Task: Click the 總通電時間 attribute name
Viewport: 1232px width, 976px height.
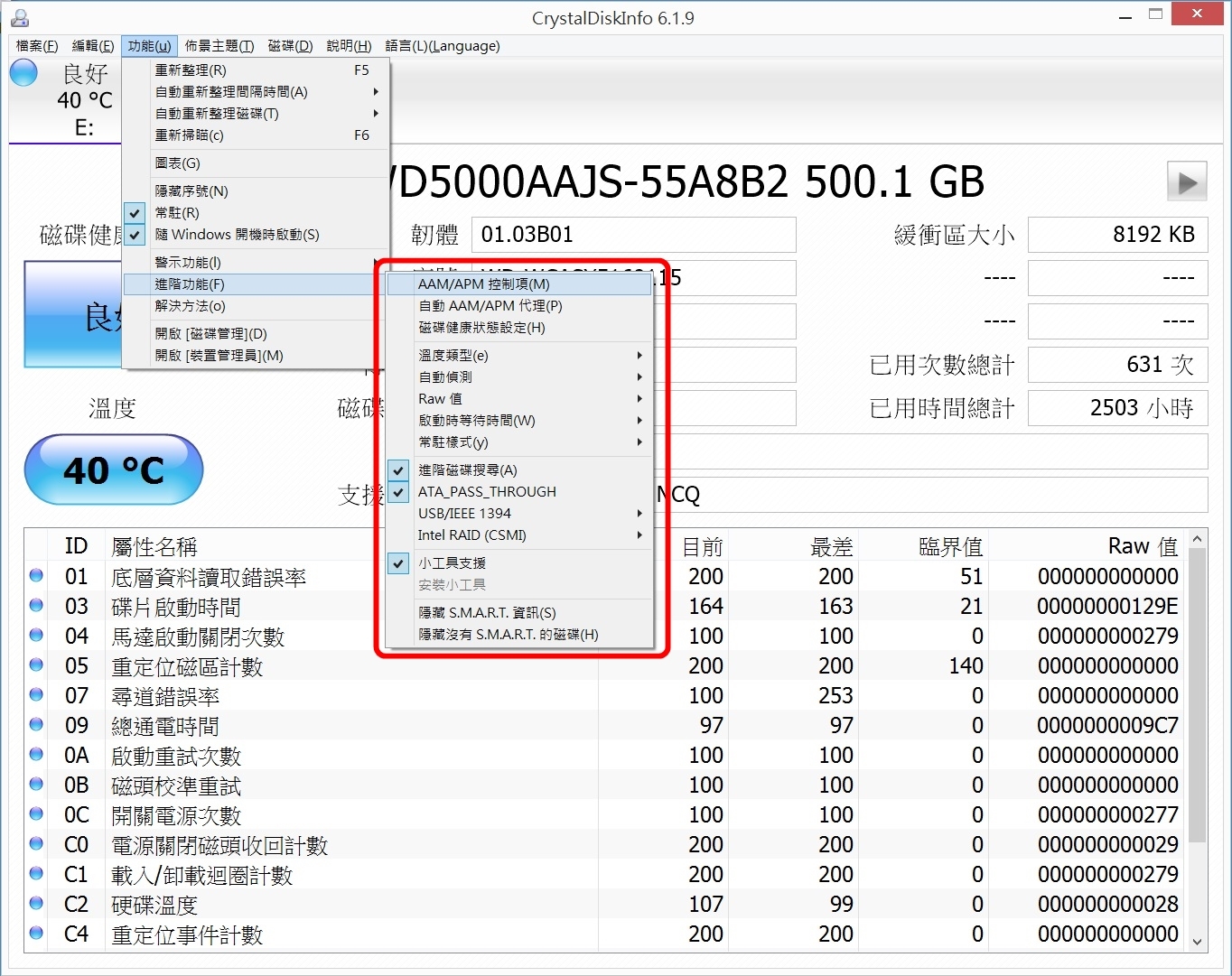Action: pyautogui.click(x=165, y=726)
